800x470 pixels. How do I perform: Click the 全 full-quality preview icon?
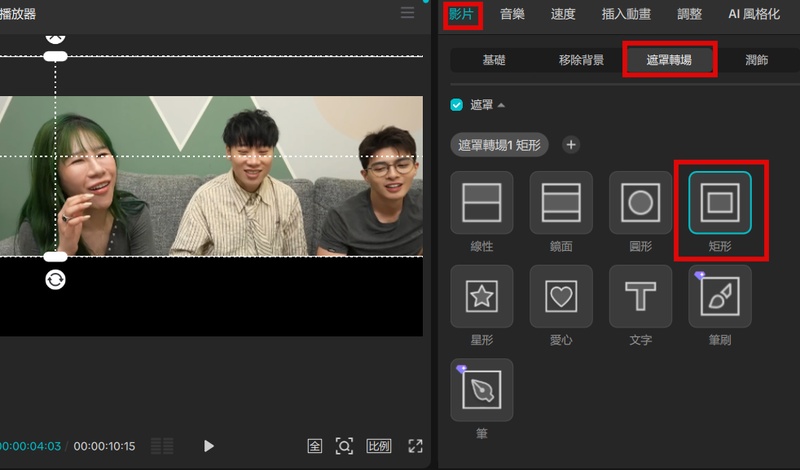(315, 446)
